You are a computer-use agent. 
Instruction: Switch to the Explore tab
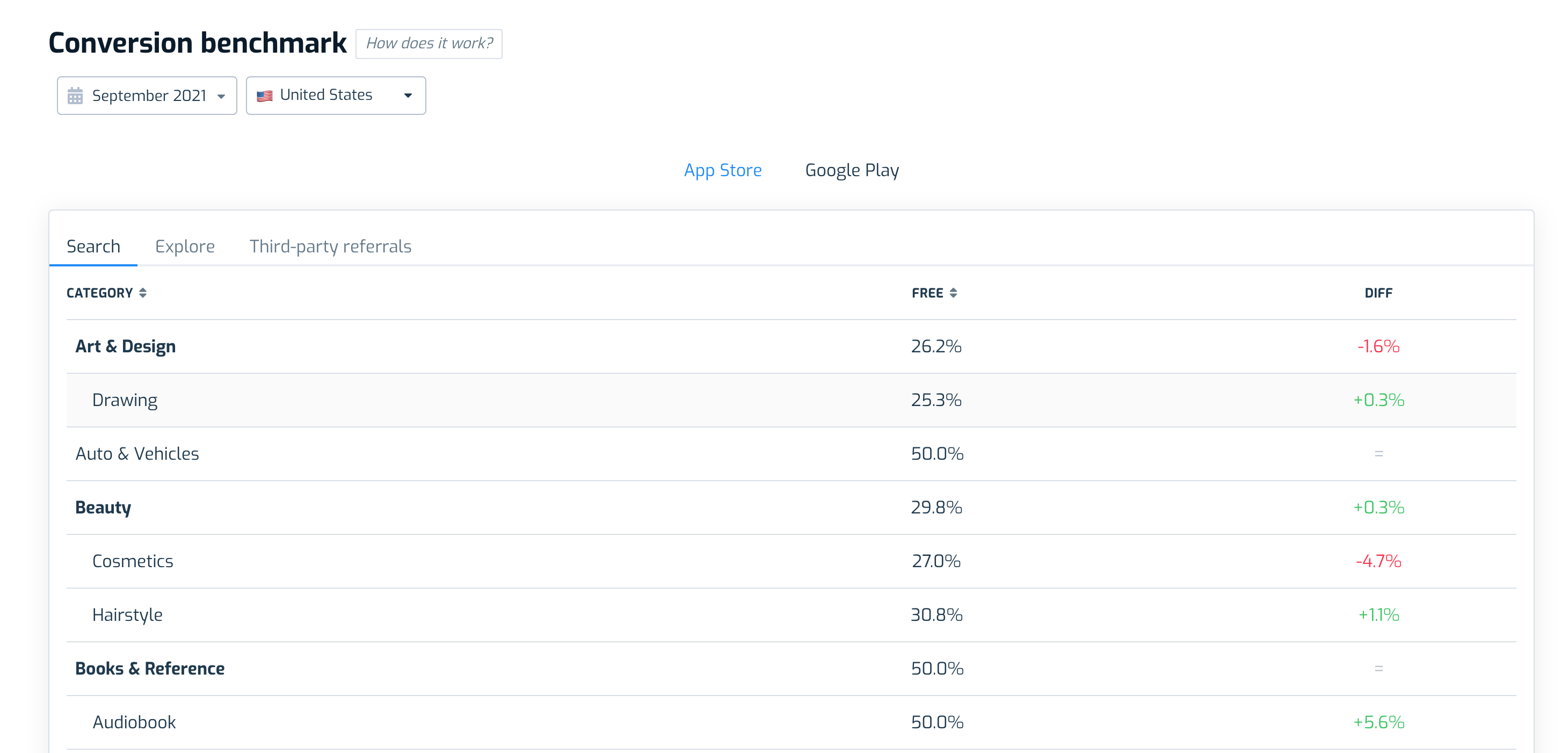184,246
